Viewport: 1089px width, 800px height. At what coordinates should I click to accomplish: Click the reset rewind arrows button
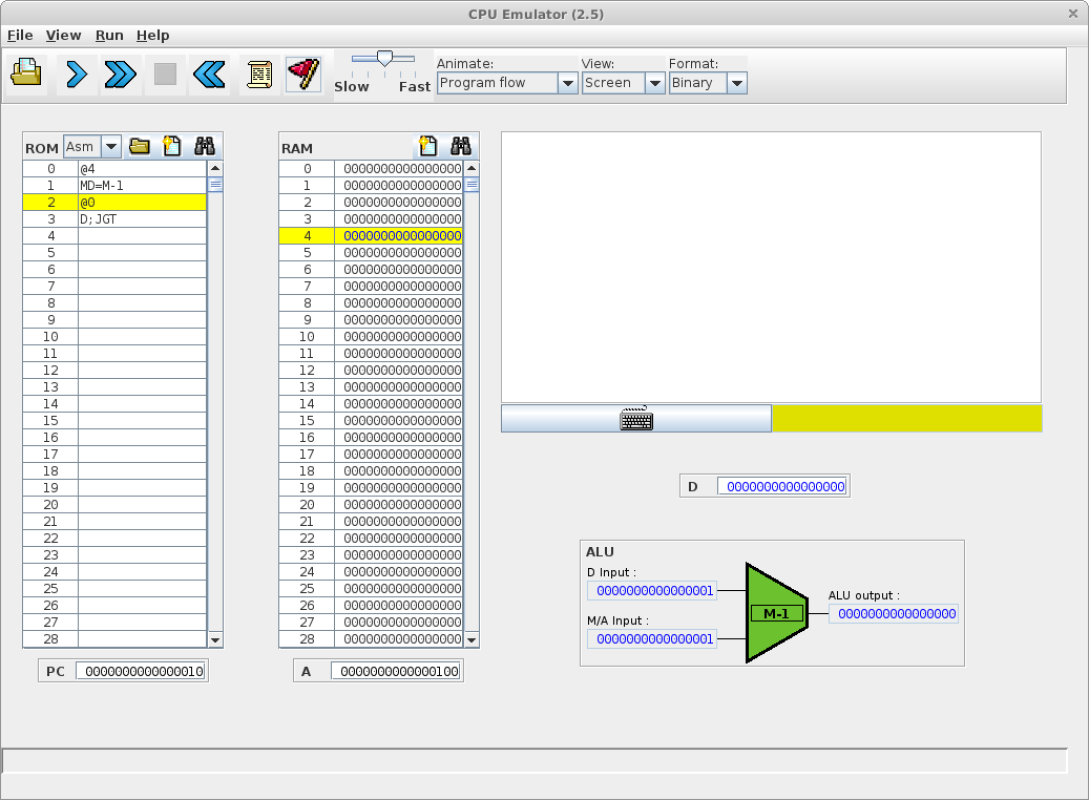pos(209,74)
